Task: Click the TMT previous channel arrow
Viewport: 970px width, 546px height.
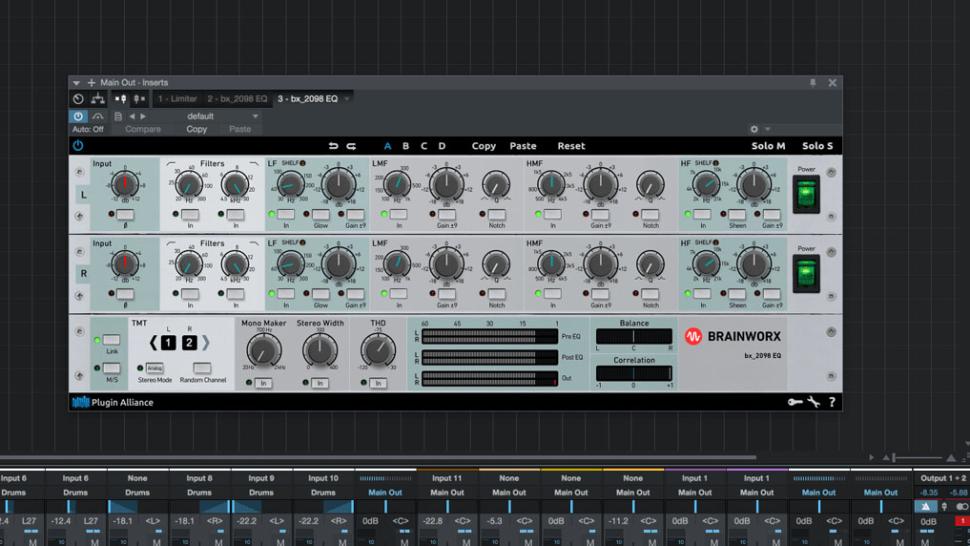Action: (153, 342)
